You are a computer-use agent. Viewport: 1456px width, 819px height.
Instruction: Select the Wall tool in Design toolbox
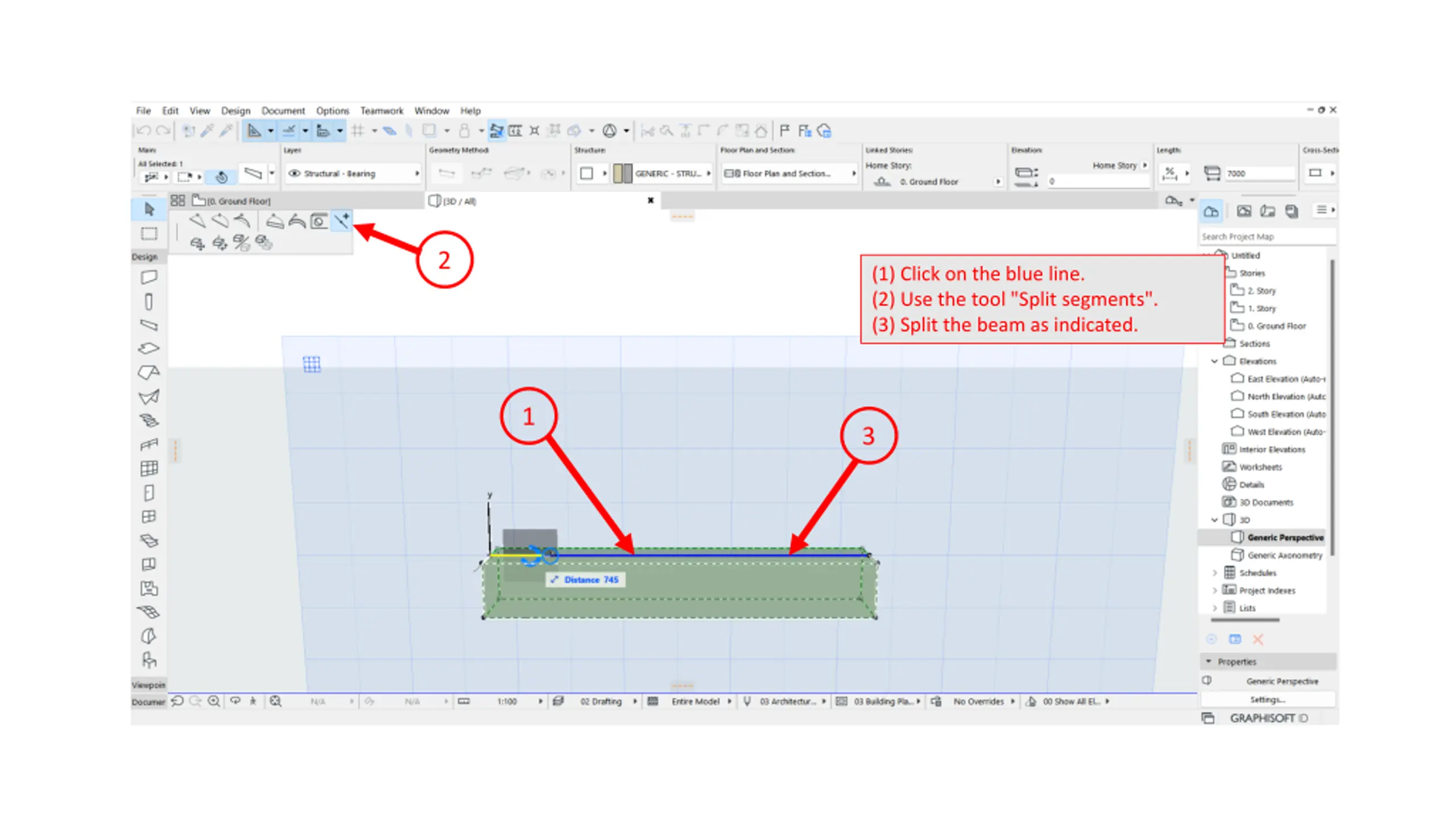pyautogui.click(x=149, y=278)
